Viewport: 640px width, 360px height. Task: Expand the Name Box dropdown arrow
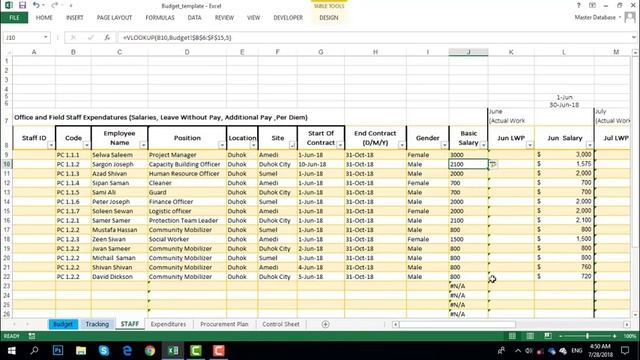[46, 38]
